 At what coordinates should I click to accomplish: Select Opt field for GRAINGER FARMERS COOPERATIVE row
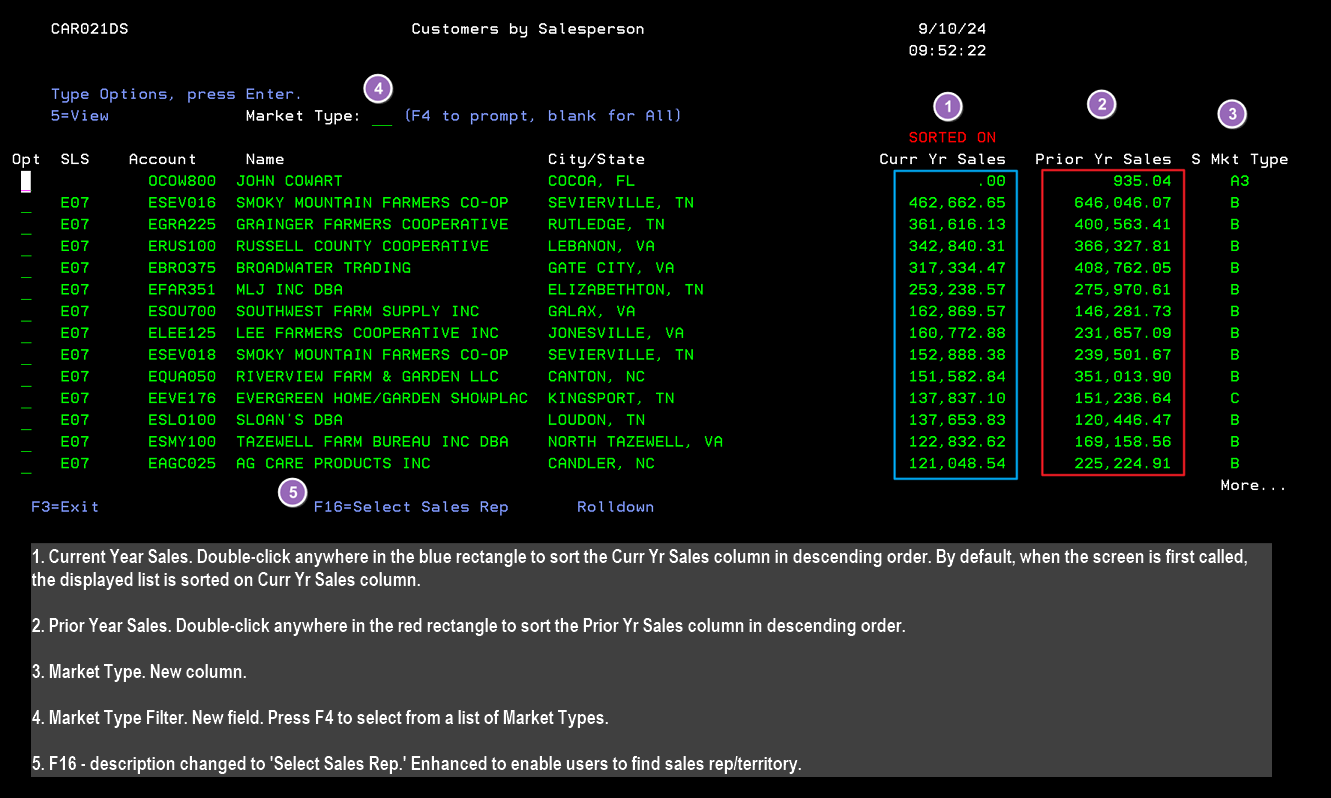click(x=26, y=226)
